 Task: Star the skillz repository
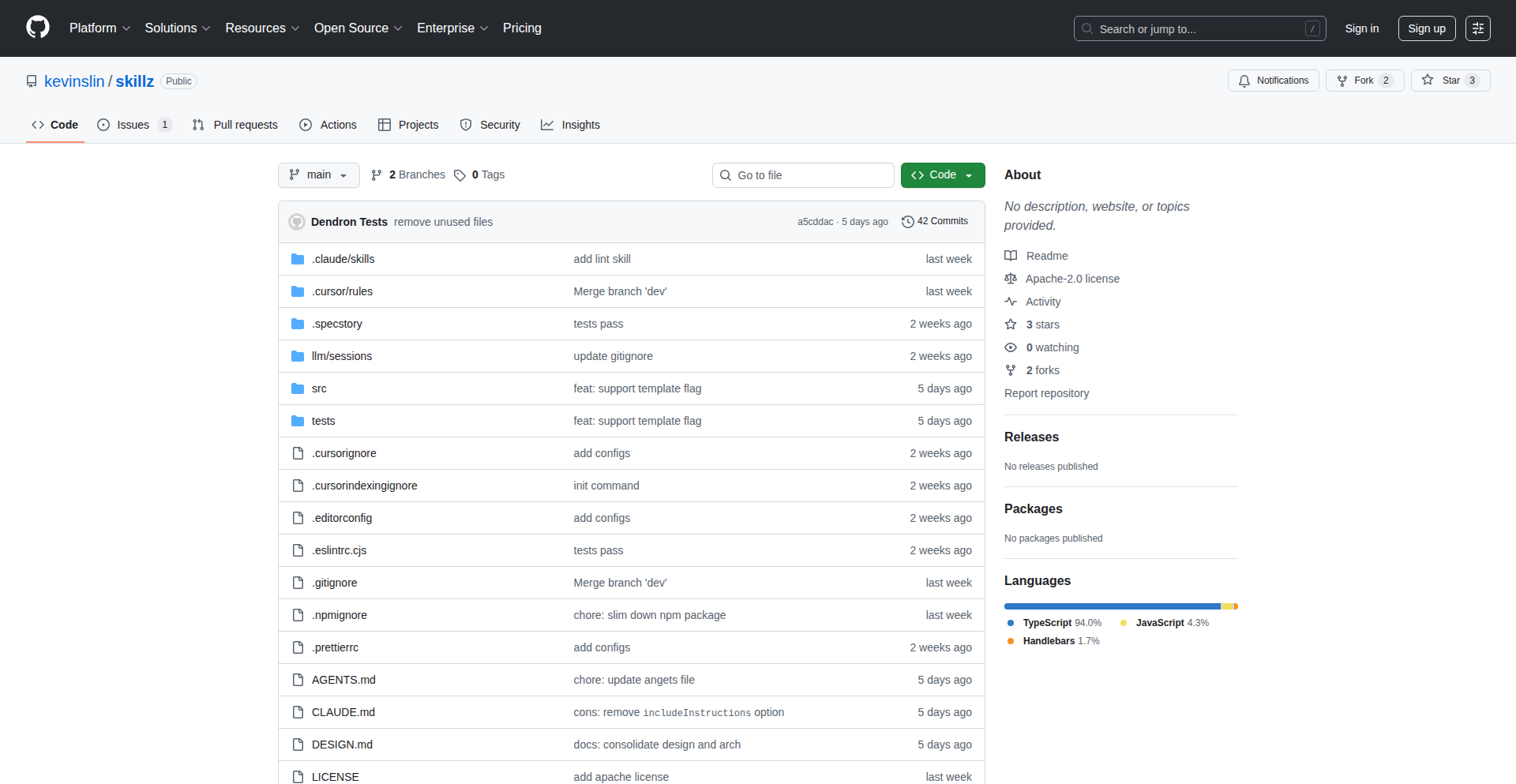coord(1450,81)
